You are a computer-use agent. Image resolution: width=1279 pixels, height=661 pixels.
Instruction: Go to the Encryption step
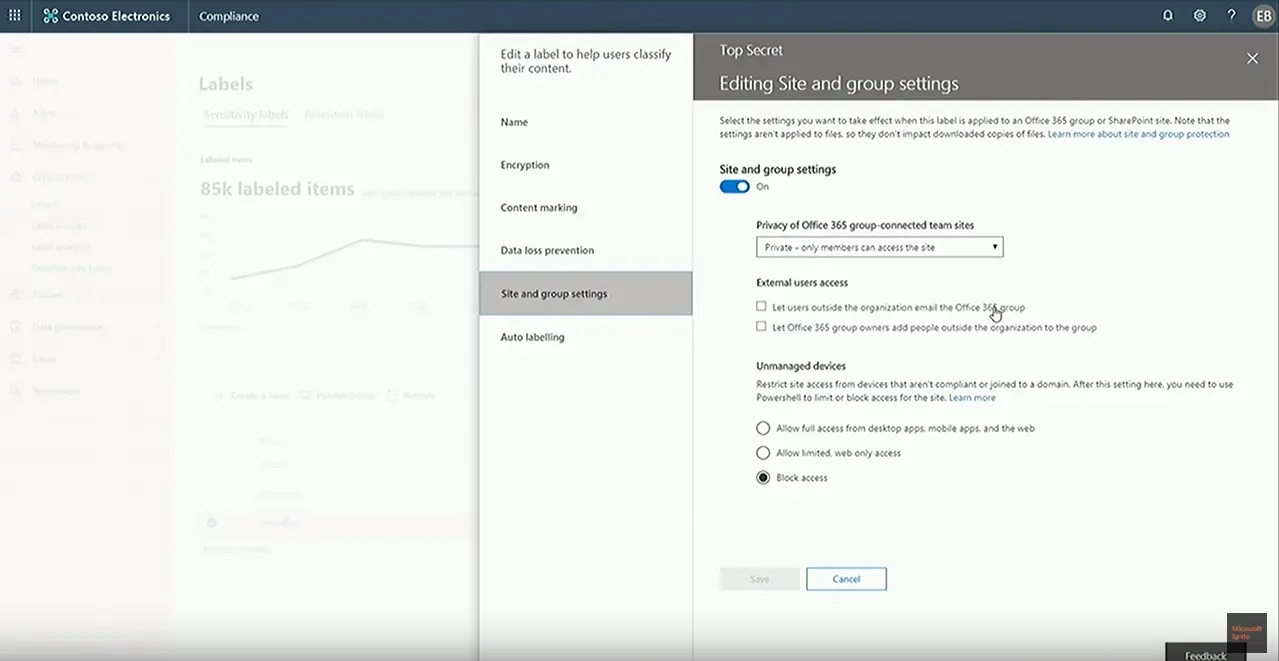tap(525, 165)
